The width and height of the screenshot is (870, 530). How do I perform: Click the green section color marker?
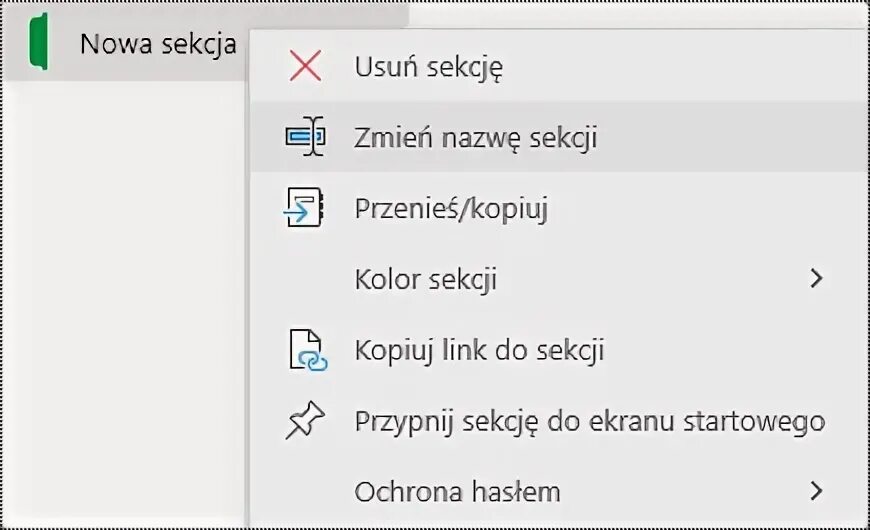40,45
